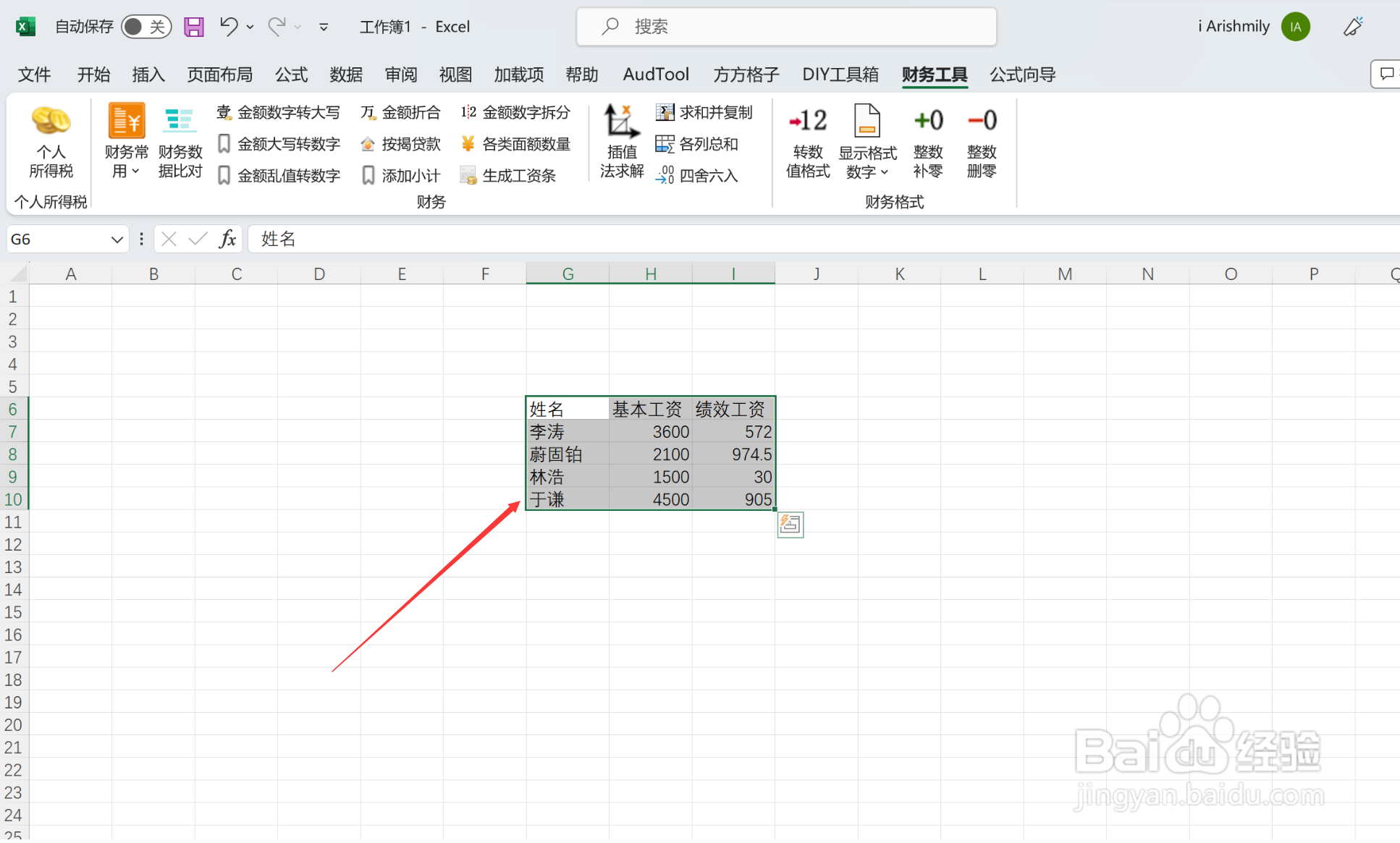Screen dimensions: 1400x843
Task: Click 四舍六入 rounding tool
Action: (x=696, y=176)
